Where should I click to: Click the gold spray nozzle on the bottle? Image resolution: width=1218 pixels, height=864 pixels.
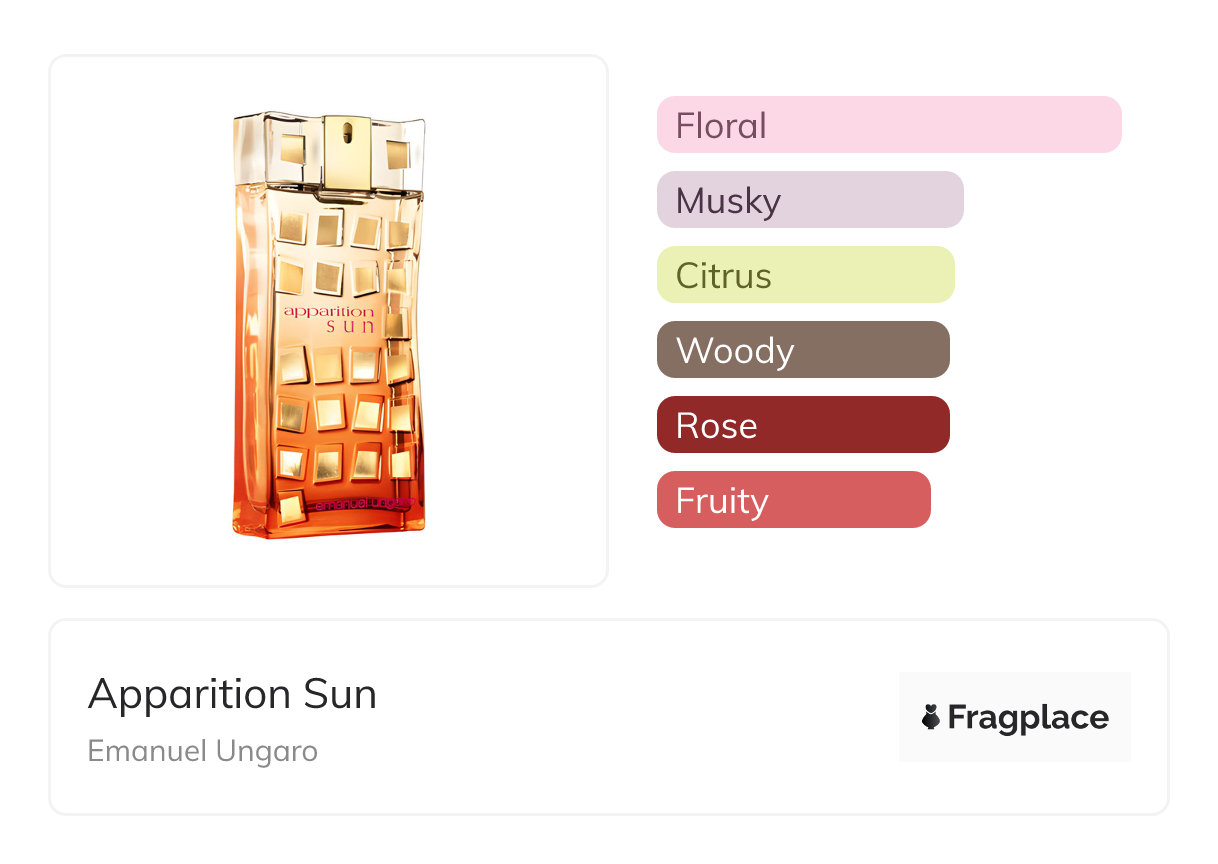(x=347, y=147)
